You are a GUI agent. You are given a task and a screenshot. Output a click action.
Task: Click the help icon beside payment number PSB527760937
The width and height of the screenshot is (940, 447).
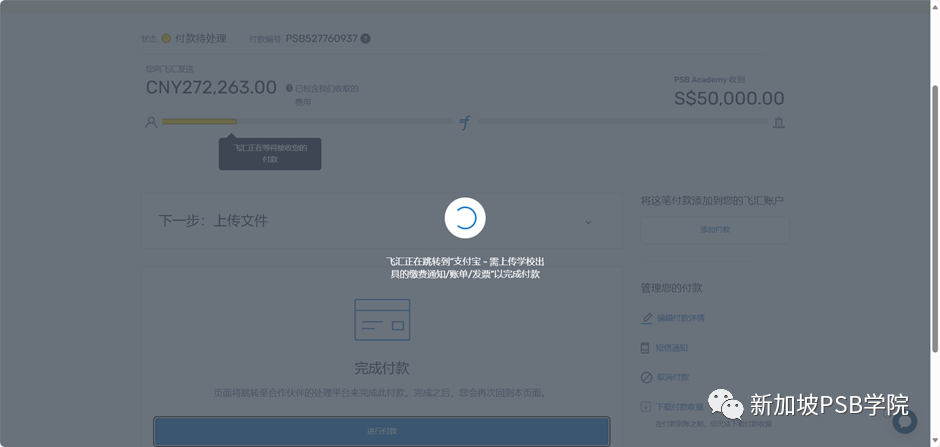pyautogui.click(x=365, y=39)
